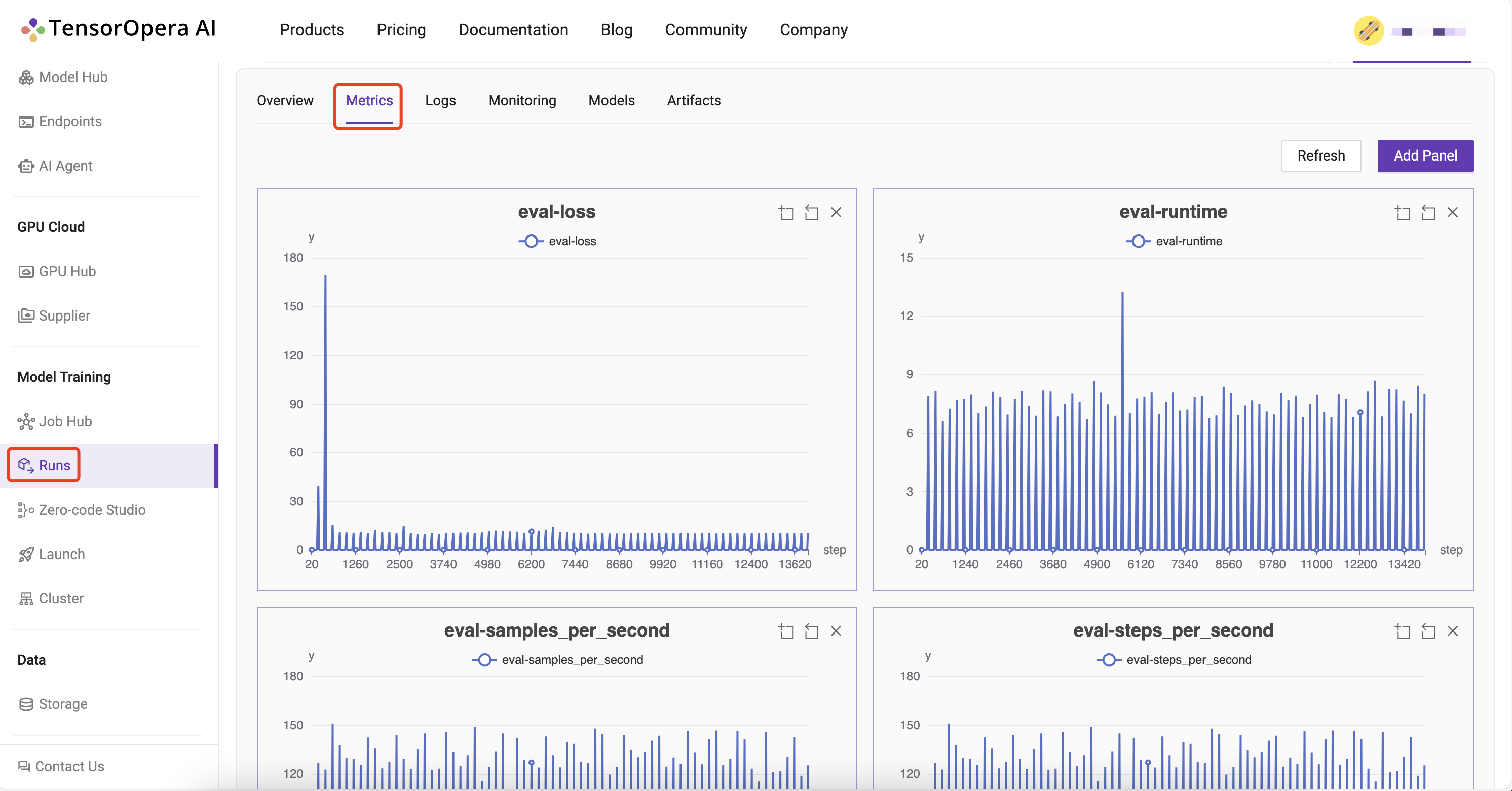
Task: Click the Cluster icon
Action: [26, 598]
